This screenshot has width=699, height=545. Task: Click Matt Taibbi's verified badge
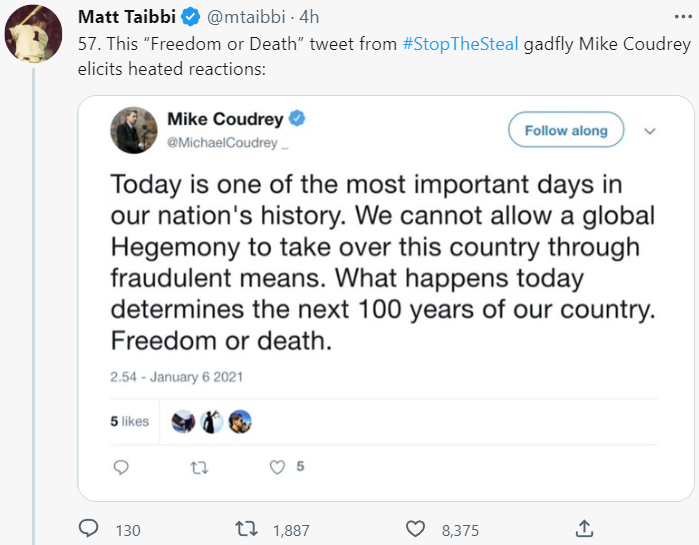(x=191, y=17)
